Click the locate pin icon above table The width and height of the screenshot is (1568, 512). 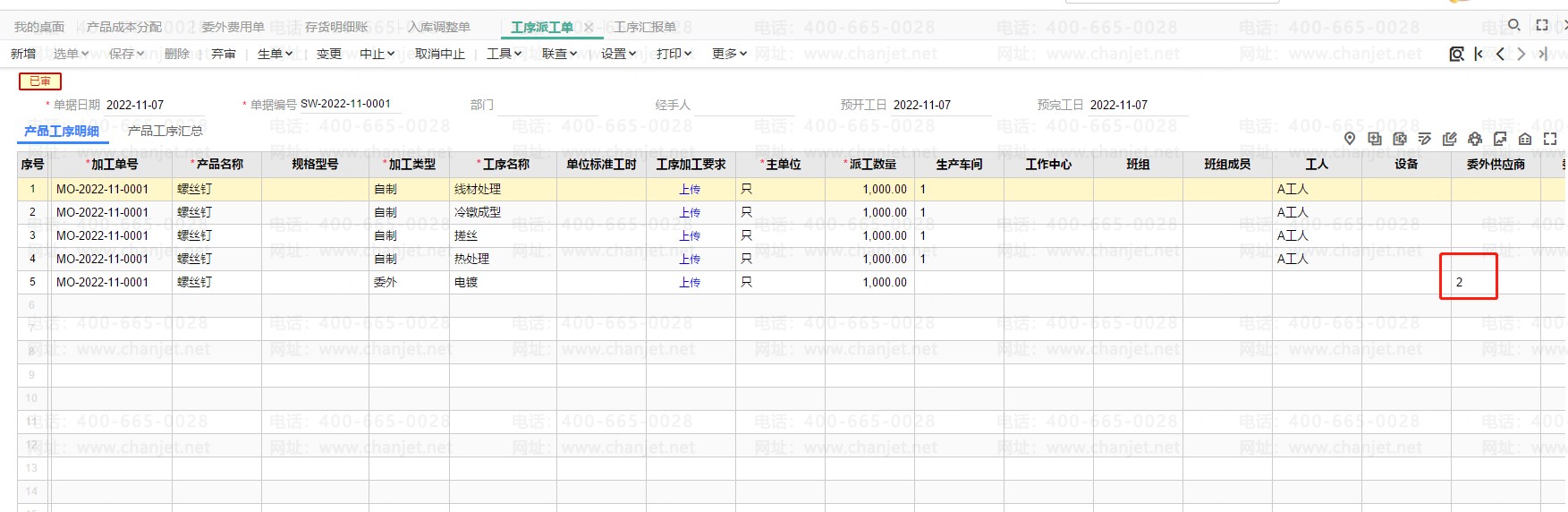click(1350, 138)
